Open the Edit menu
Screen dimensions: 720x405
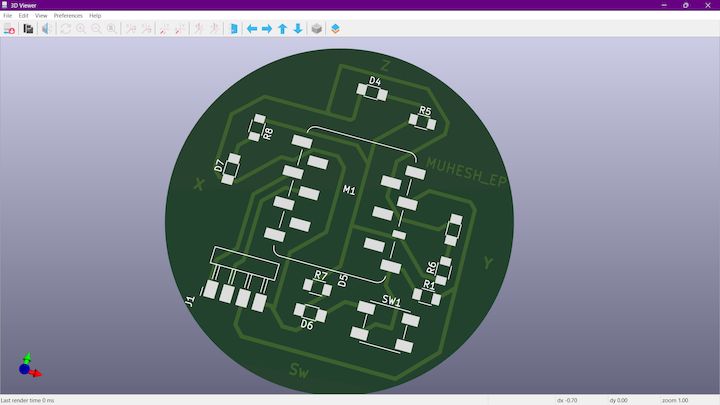coord(23,16)
